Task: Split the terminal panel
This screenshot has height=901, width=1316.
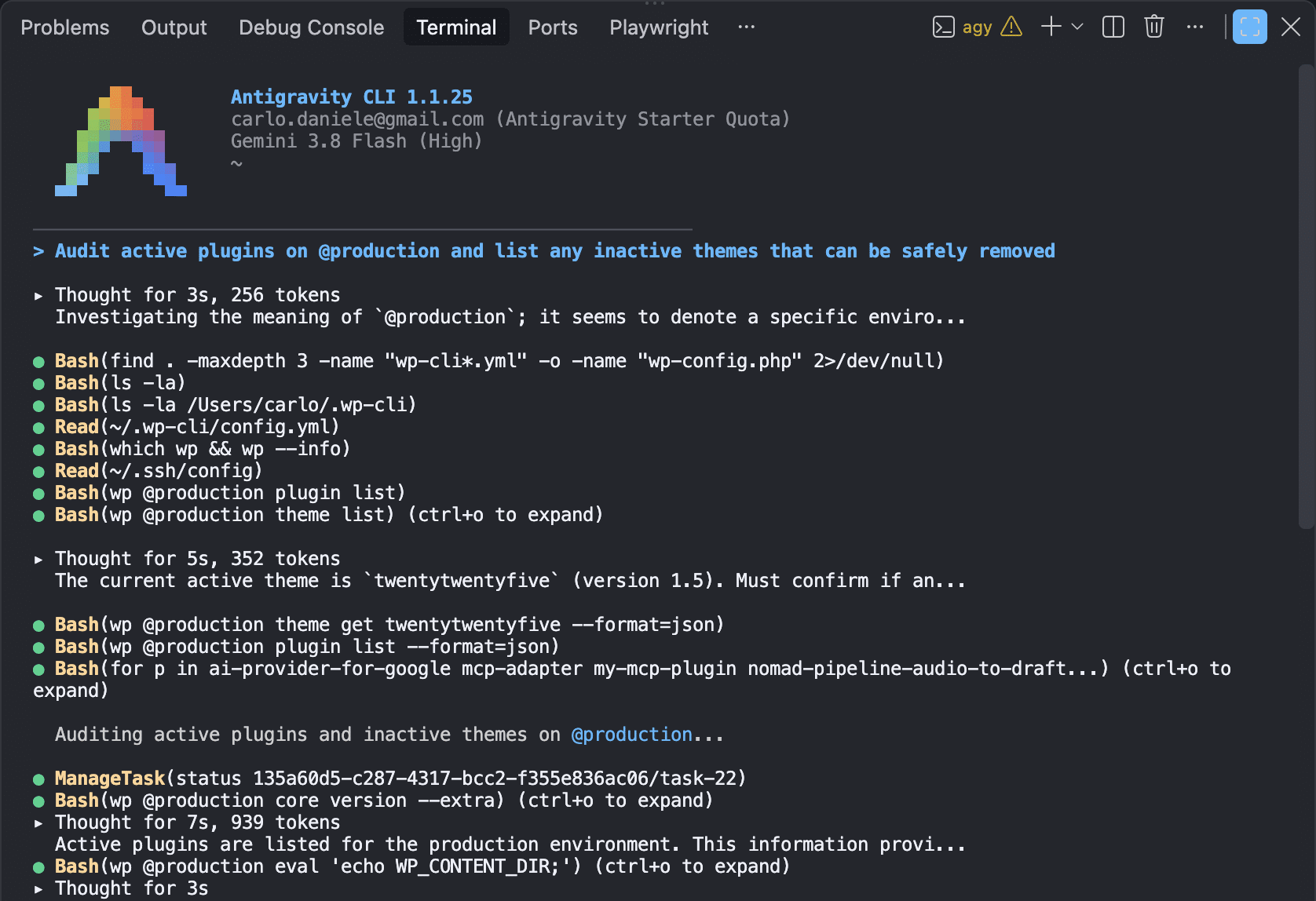Action: 1113,27
